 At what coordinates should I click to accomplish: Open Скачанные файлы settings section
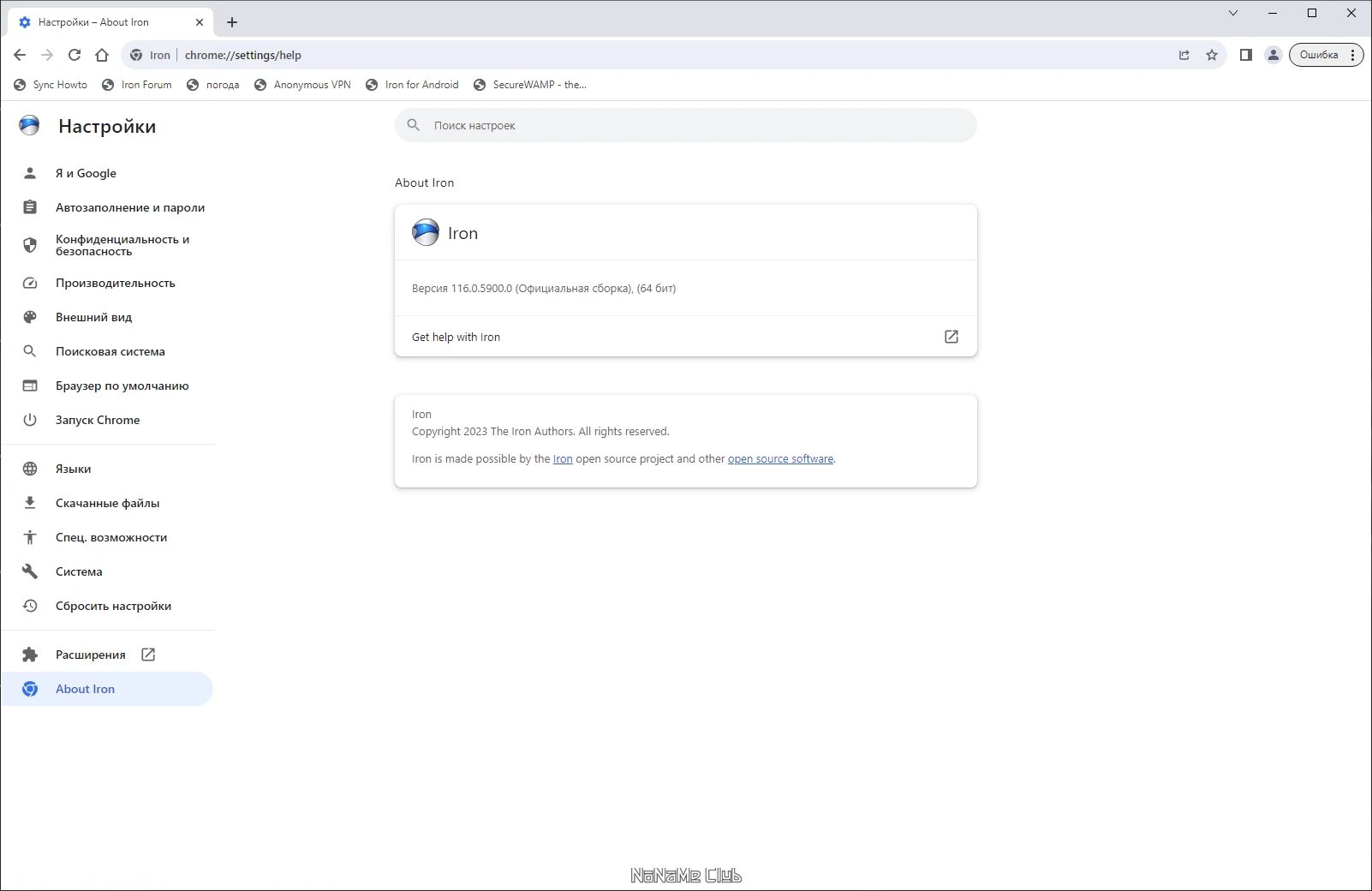tap(107, 503)
